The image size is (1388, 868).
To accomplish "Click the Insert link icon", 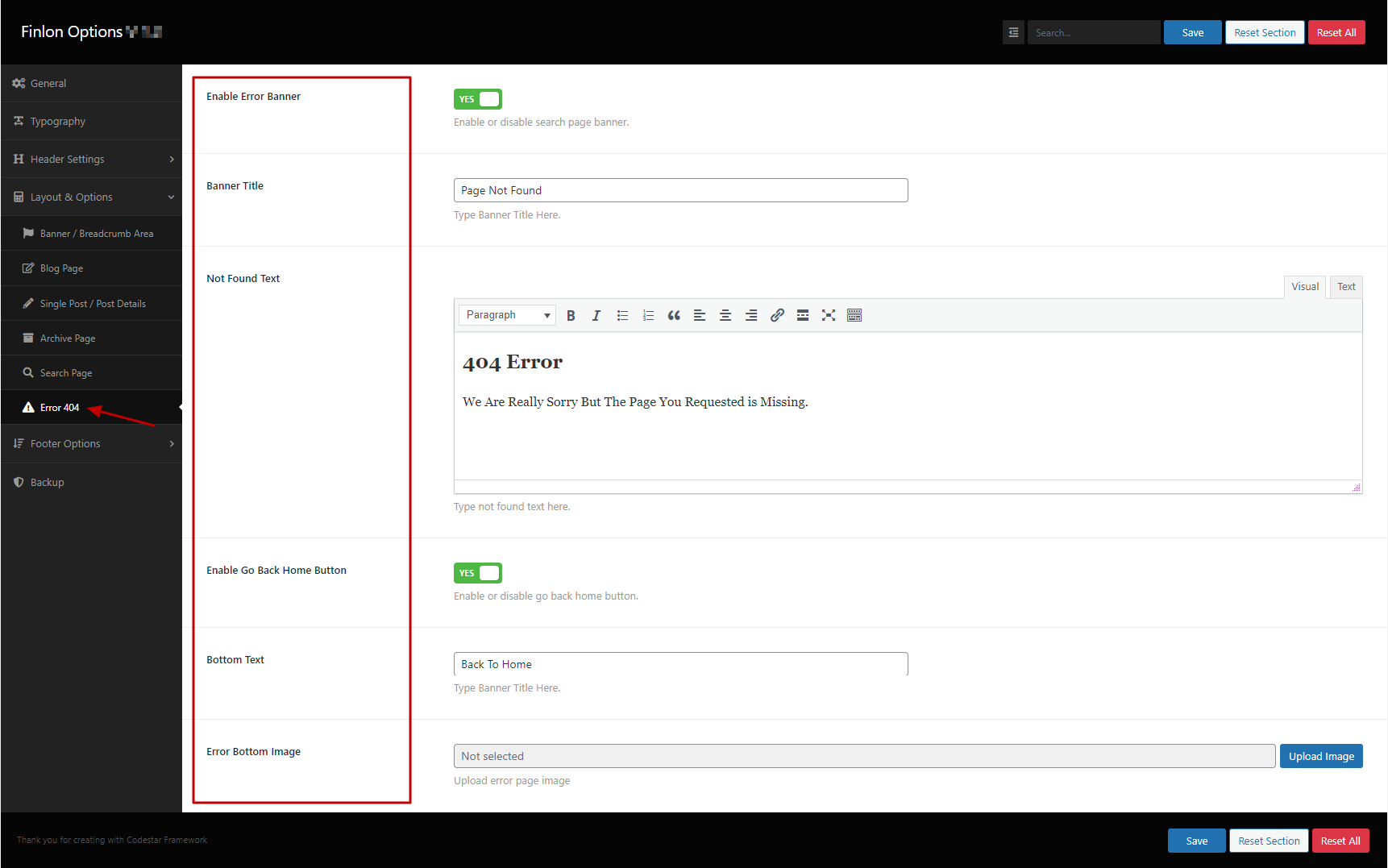I will (777, 316).
